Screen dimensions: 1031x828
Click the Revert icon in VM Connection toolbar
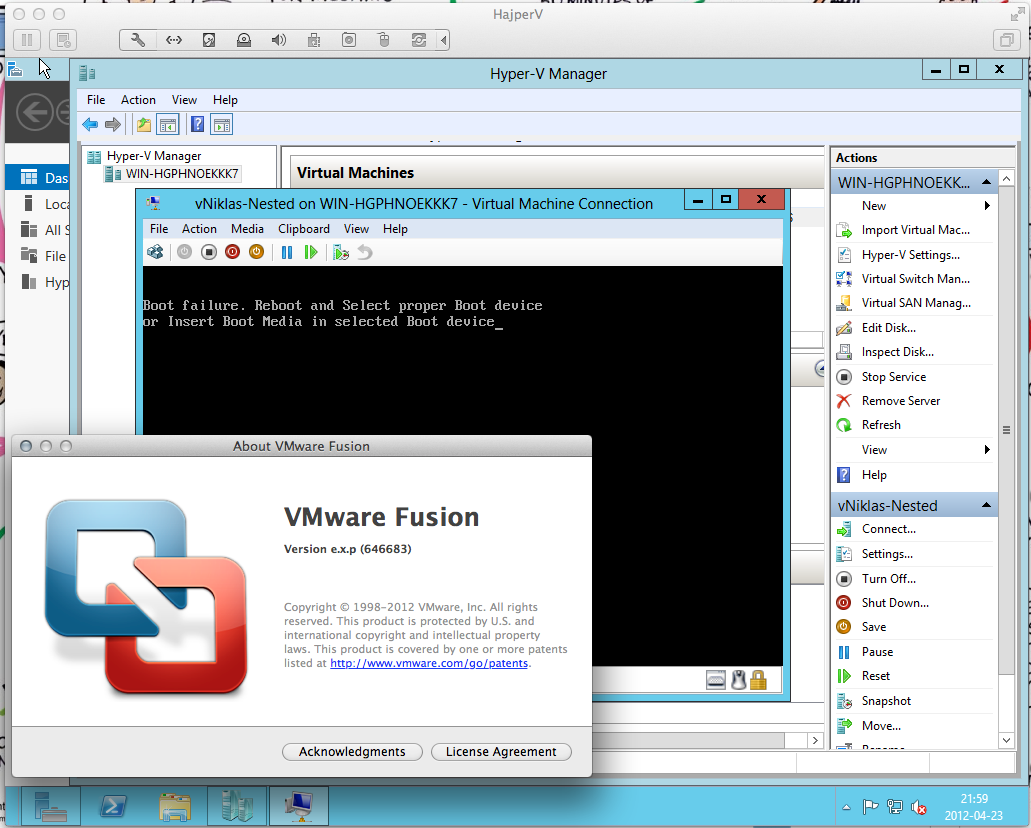(365, 252)
